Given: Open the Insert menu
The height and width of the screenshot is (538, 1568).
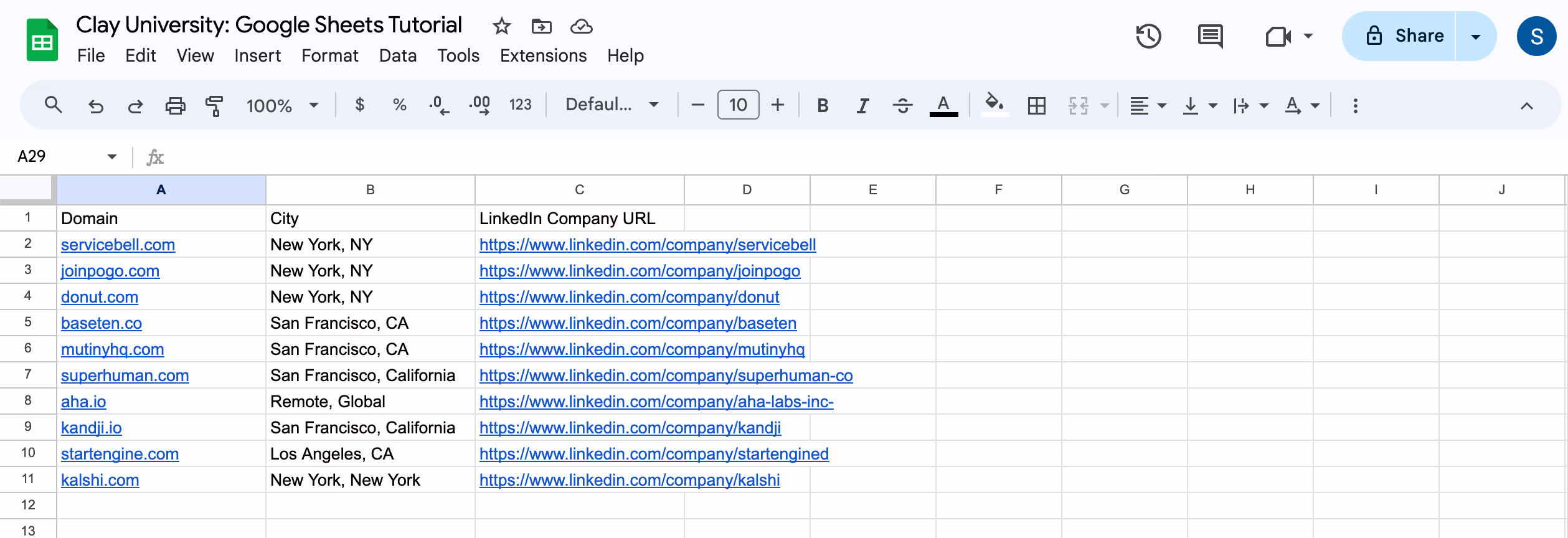Looking at the screenshot, I should (257, 56).
